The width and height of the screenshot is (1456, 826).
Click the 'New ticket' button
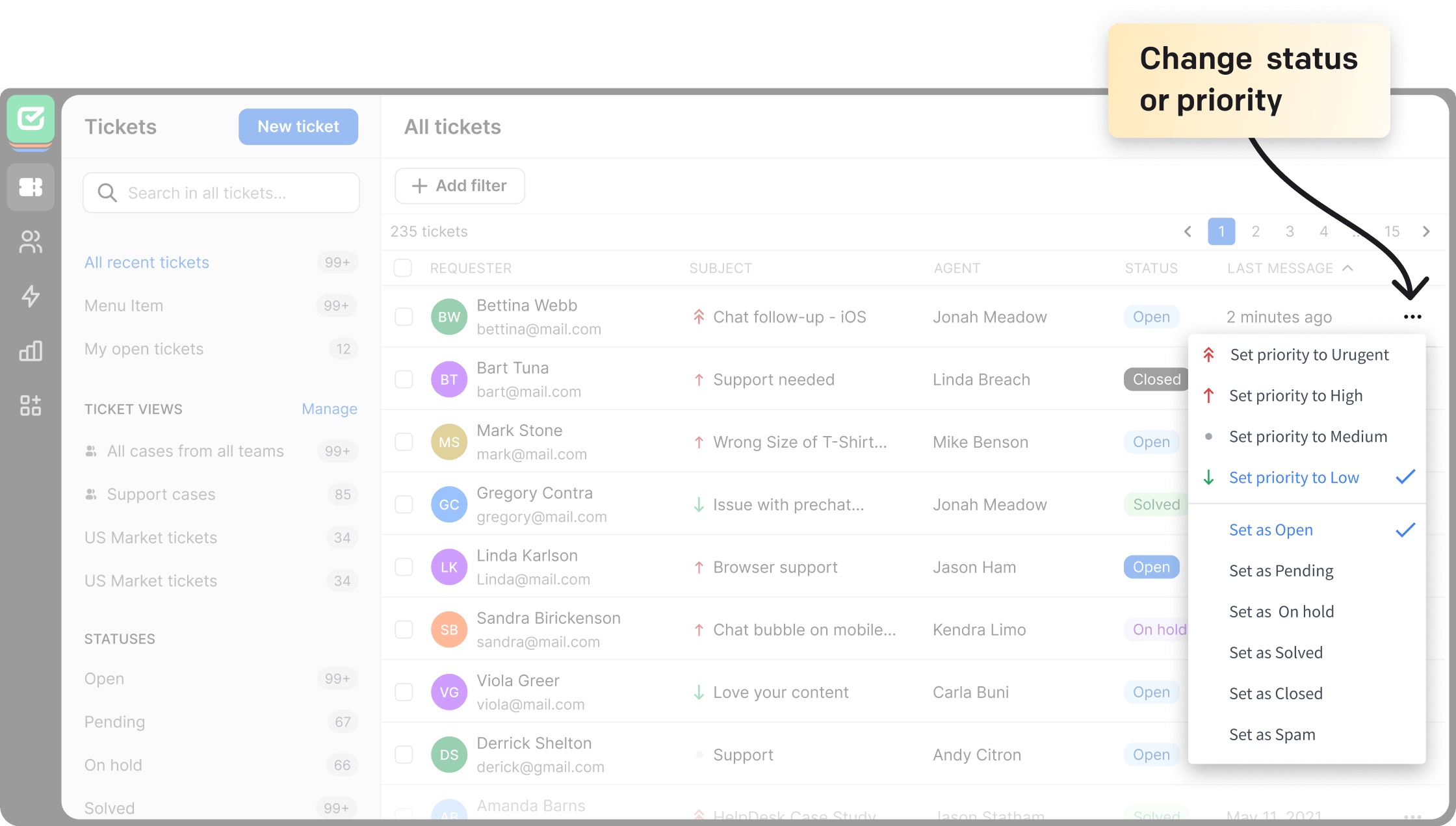(297, 126)
